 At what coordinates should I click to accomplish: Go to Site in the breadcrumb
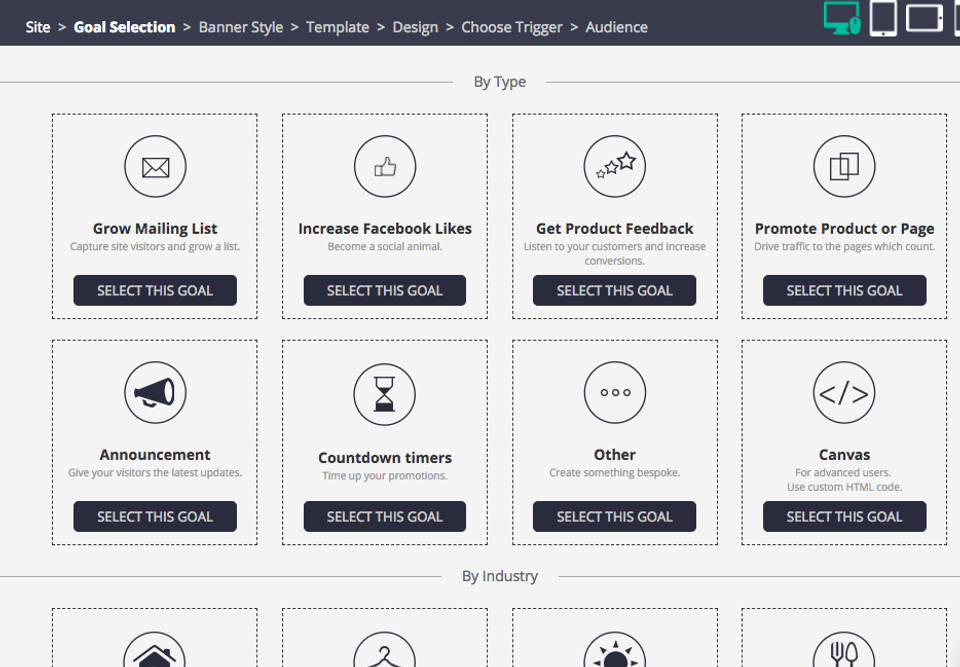click(38, 27)
